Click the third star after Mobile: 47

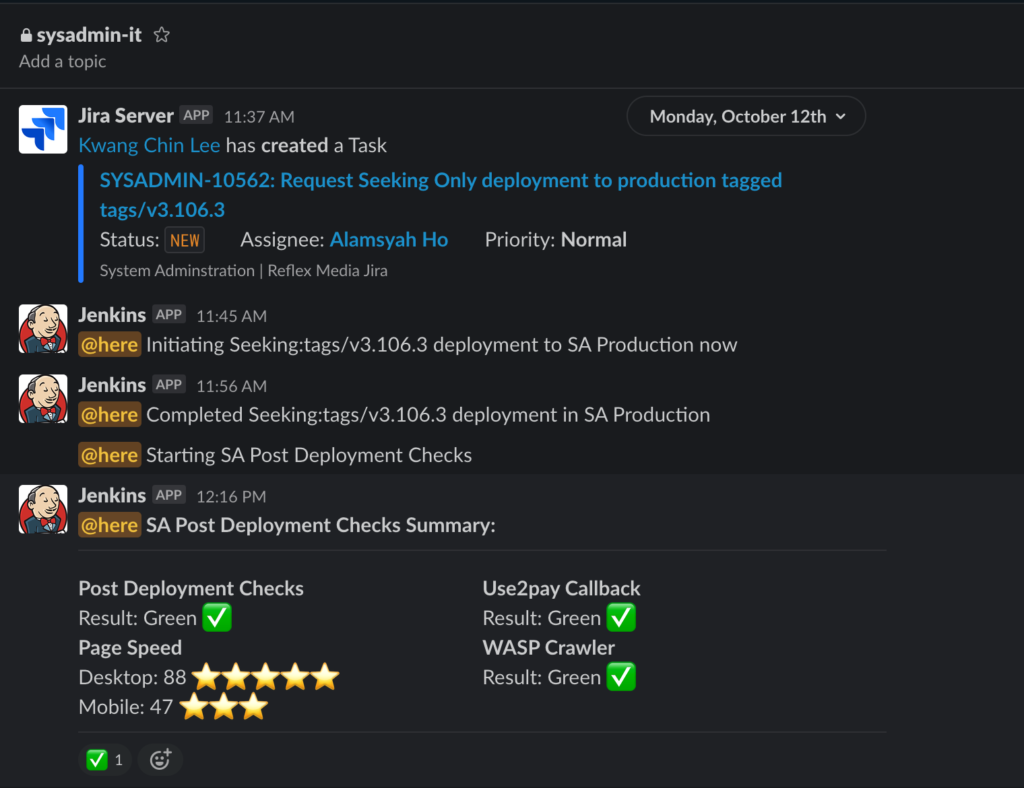[253, 706]
